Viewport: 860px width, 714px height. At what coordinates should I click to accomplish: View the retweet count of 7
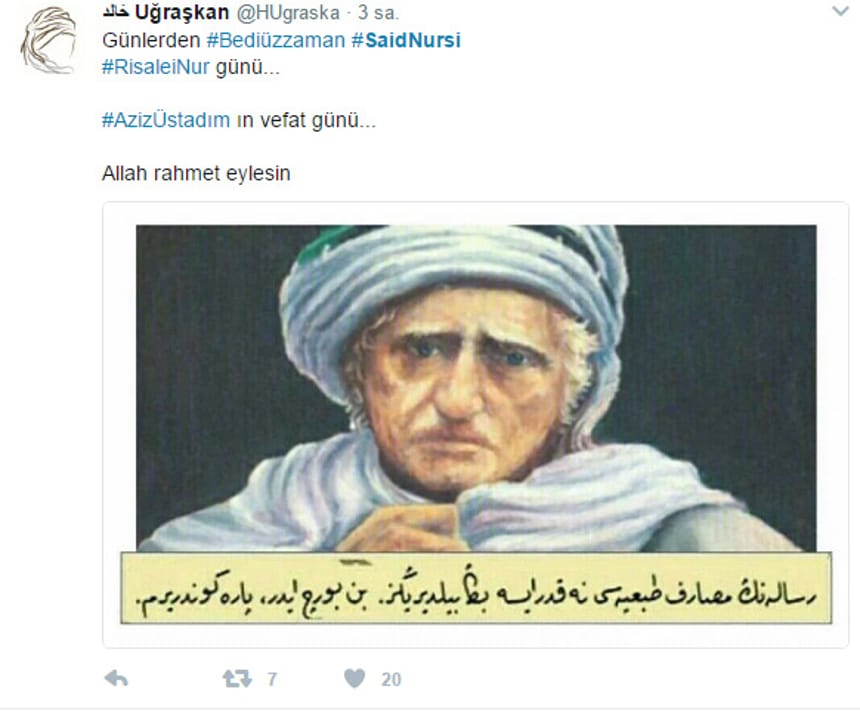(x=272, y=680)
